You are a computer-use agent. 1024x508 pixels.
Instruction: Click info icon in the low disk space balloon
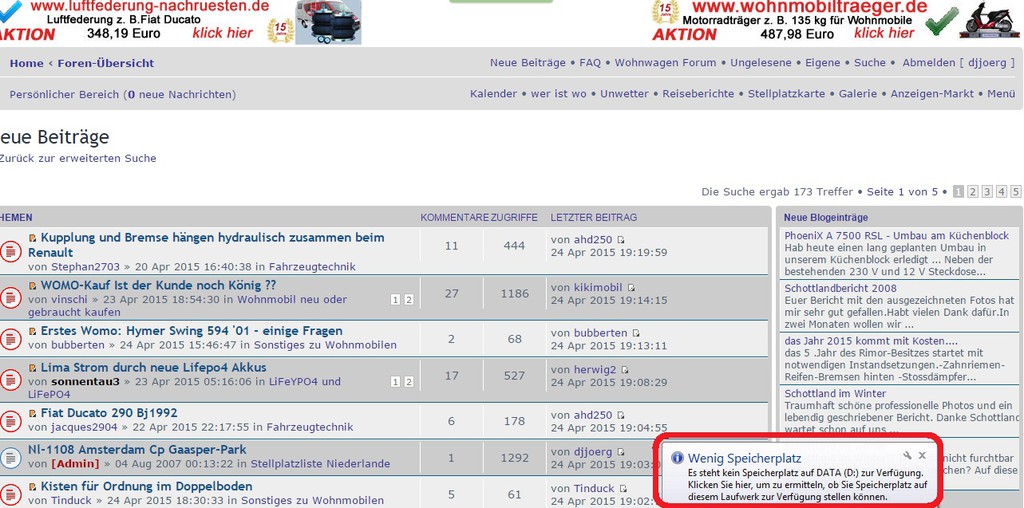coord(676,458)
